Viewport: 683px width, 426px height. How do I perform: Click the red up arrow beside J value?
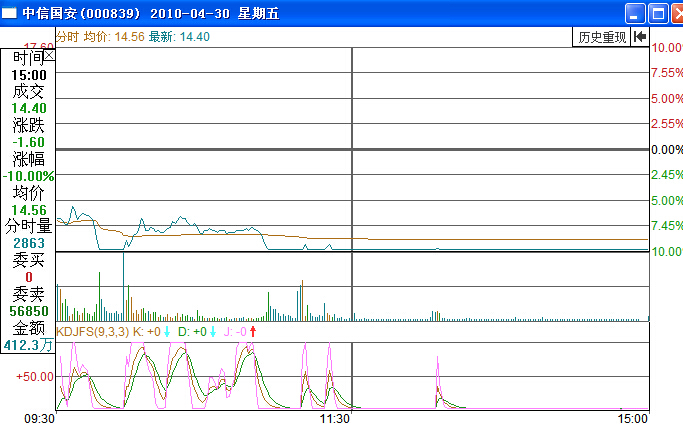pos(253,331)
